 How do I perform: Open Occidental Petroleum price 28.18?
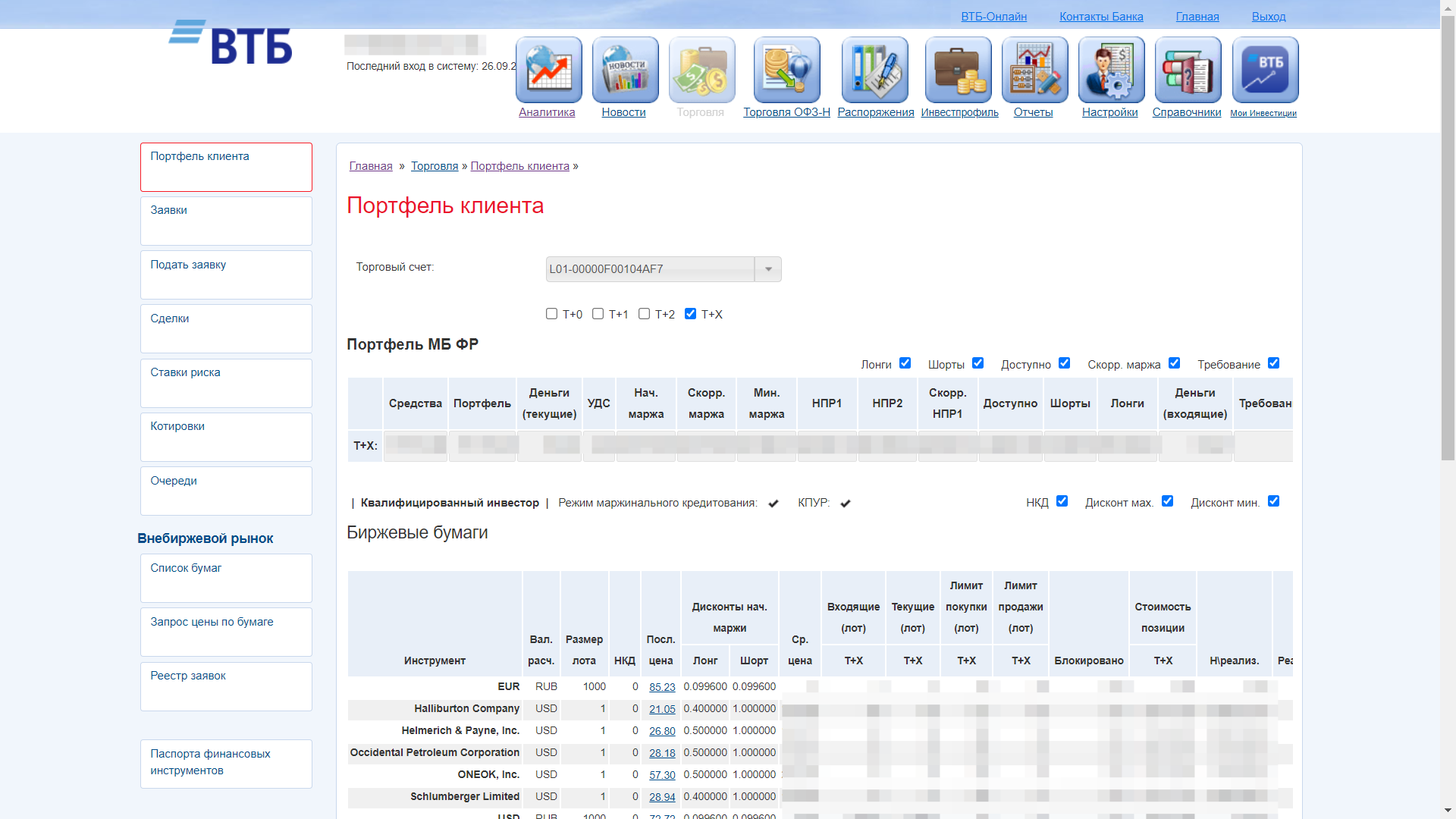pos(662,753)
